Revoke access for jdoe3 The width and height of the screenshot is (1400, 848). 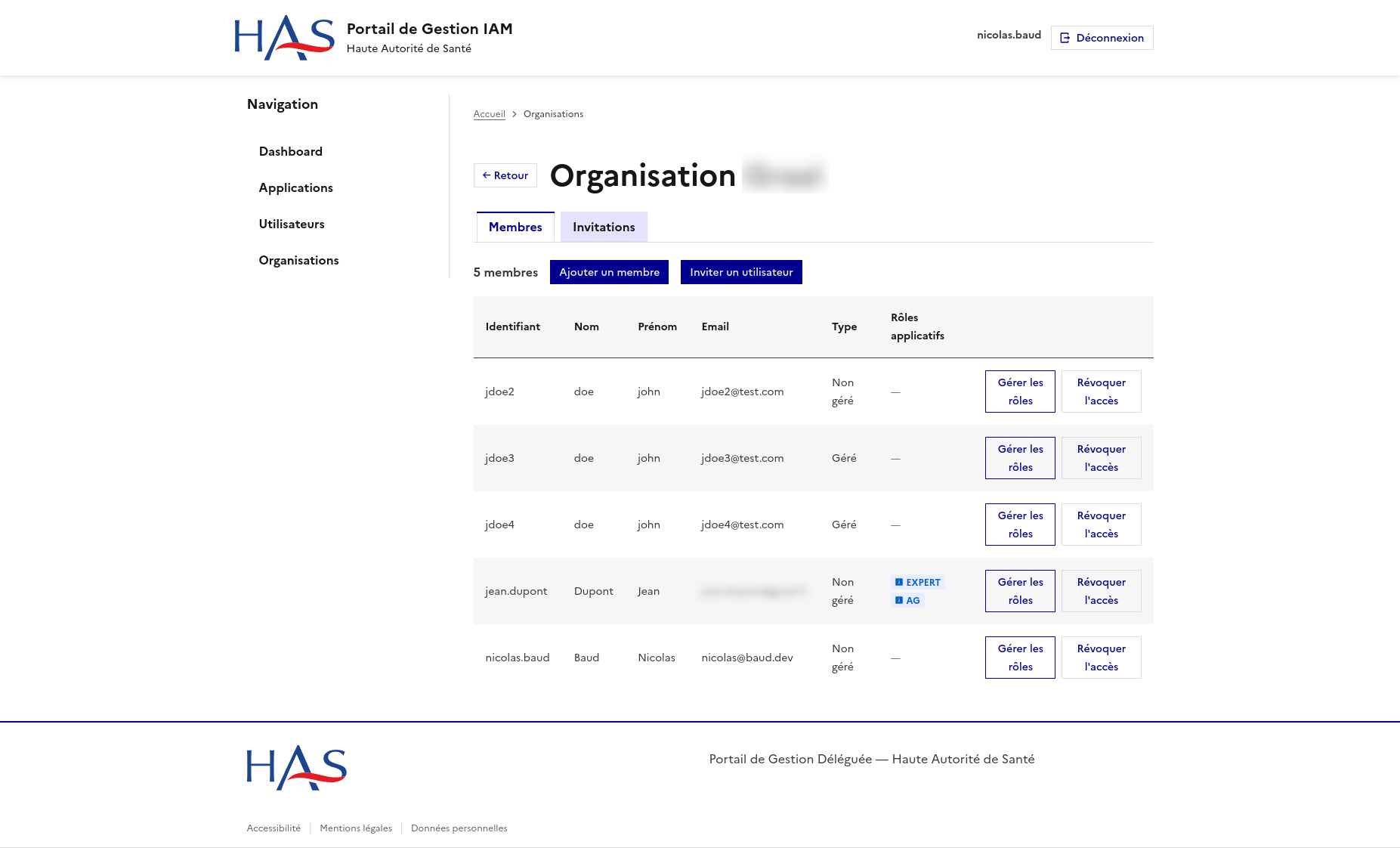pyautogui.click(x=1101, y=458)
